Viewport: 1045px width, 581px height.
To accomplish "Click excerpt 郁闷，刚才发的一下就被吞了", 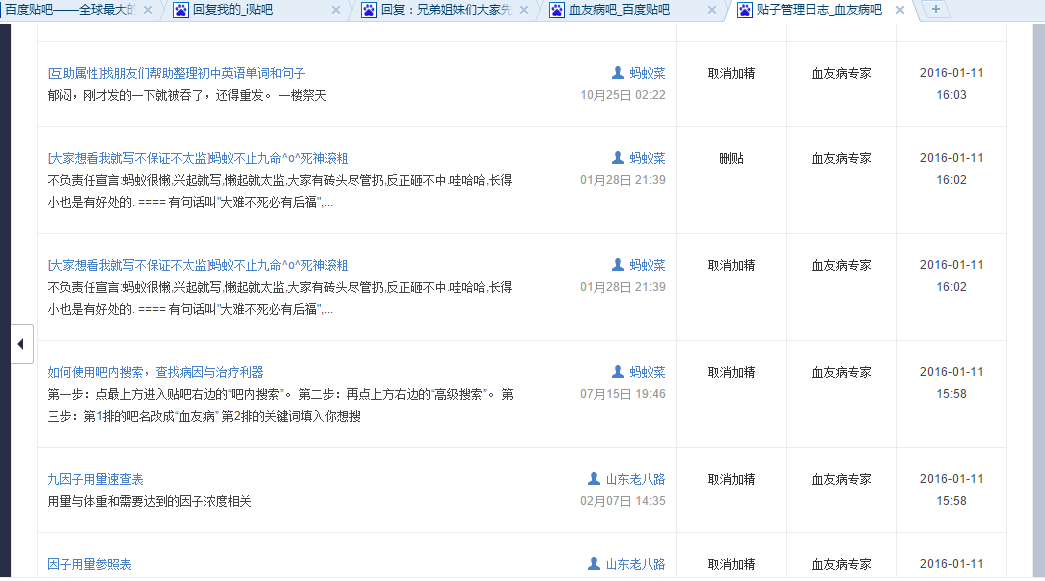I will pos(187,95).
